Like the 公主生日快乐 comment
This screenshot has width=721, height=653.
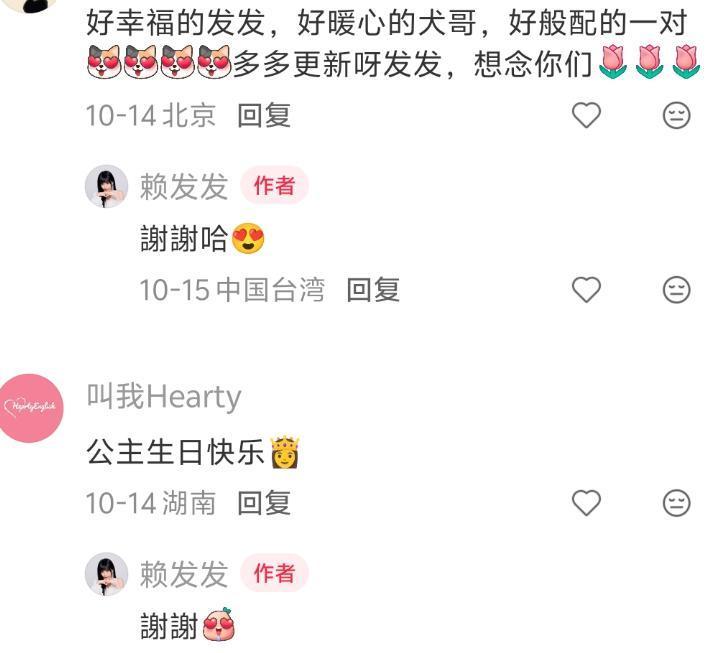586,503
